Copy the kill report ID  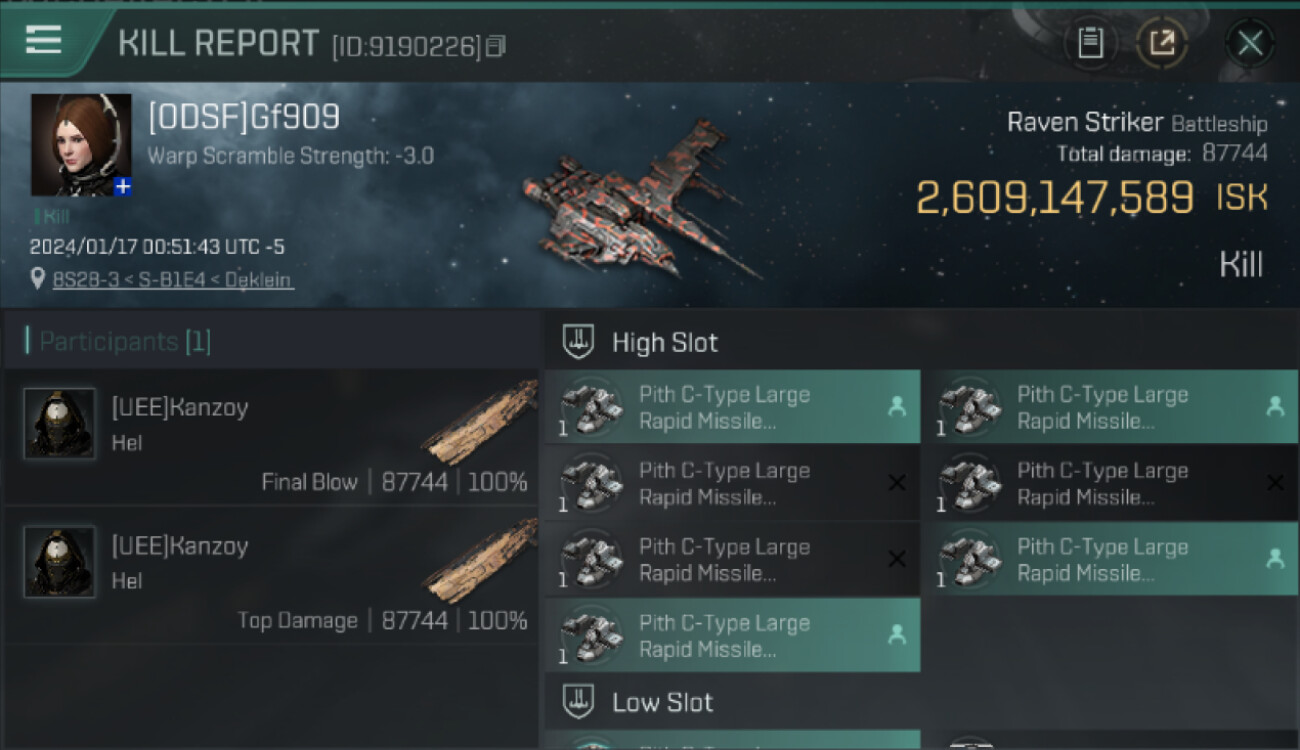[496, 46]
